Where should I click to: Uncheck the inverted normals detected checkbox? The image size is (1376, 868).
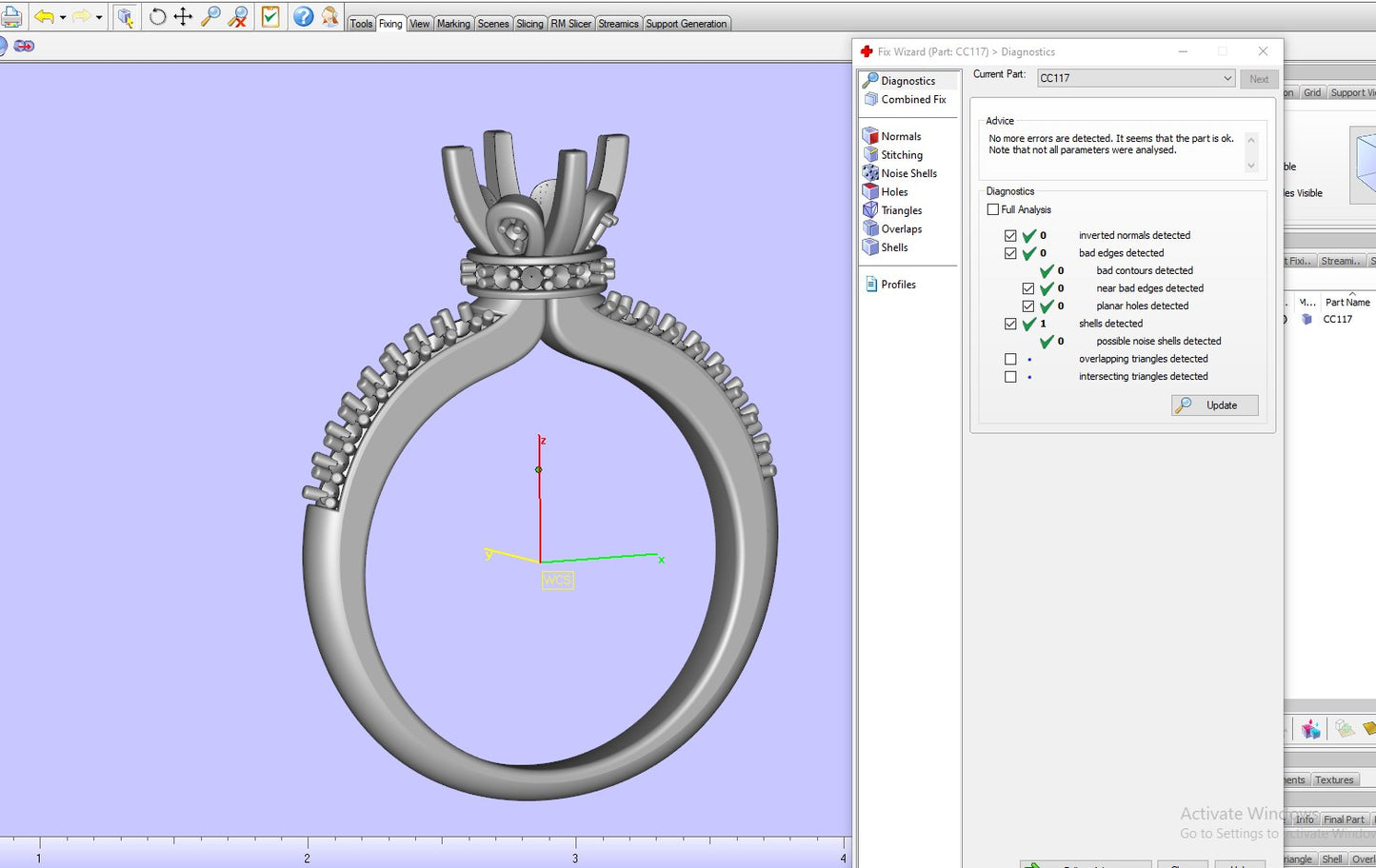pos(1010,235)
